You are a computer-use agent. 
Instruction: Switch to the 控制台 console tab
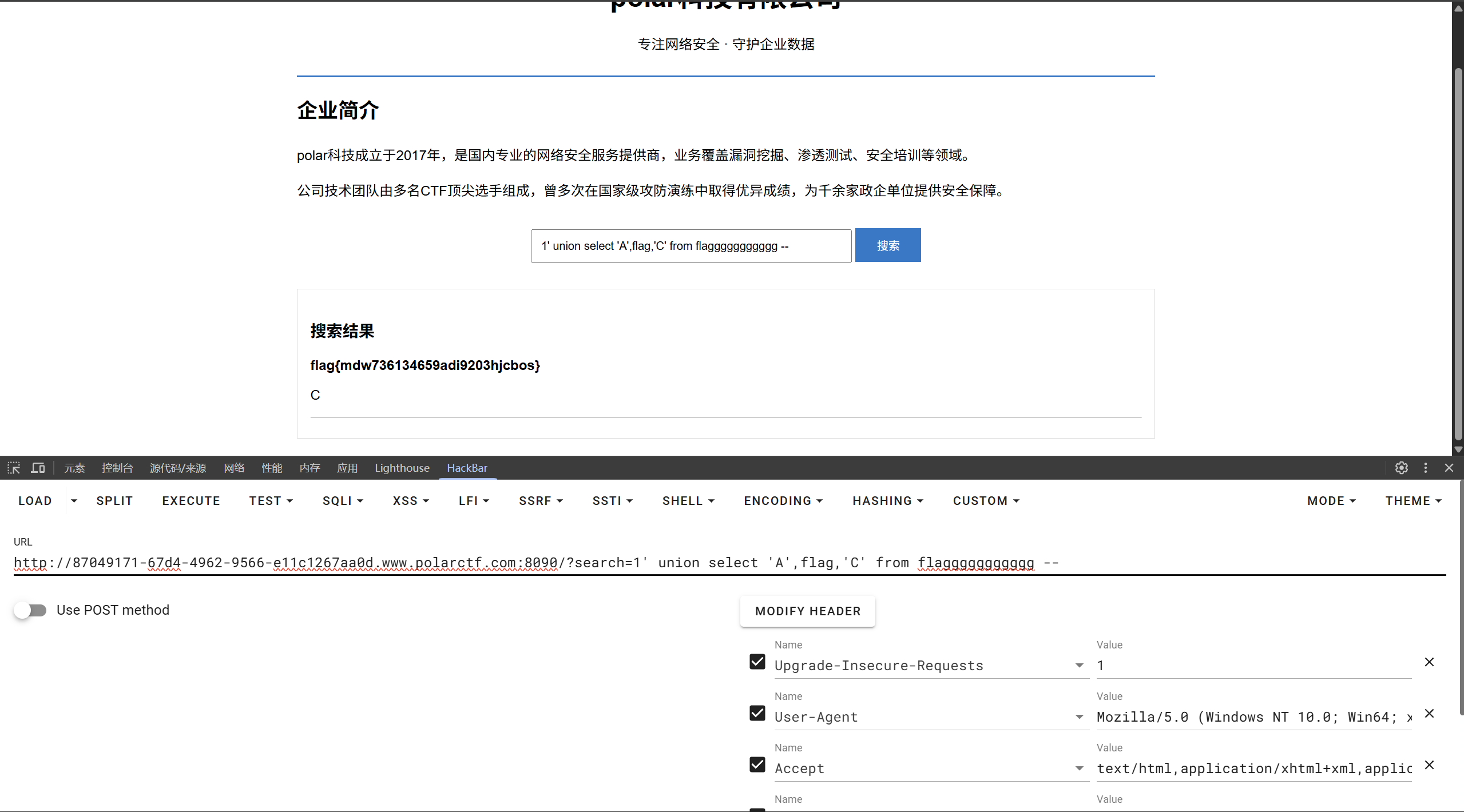coord(117,468)
